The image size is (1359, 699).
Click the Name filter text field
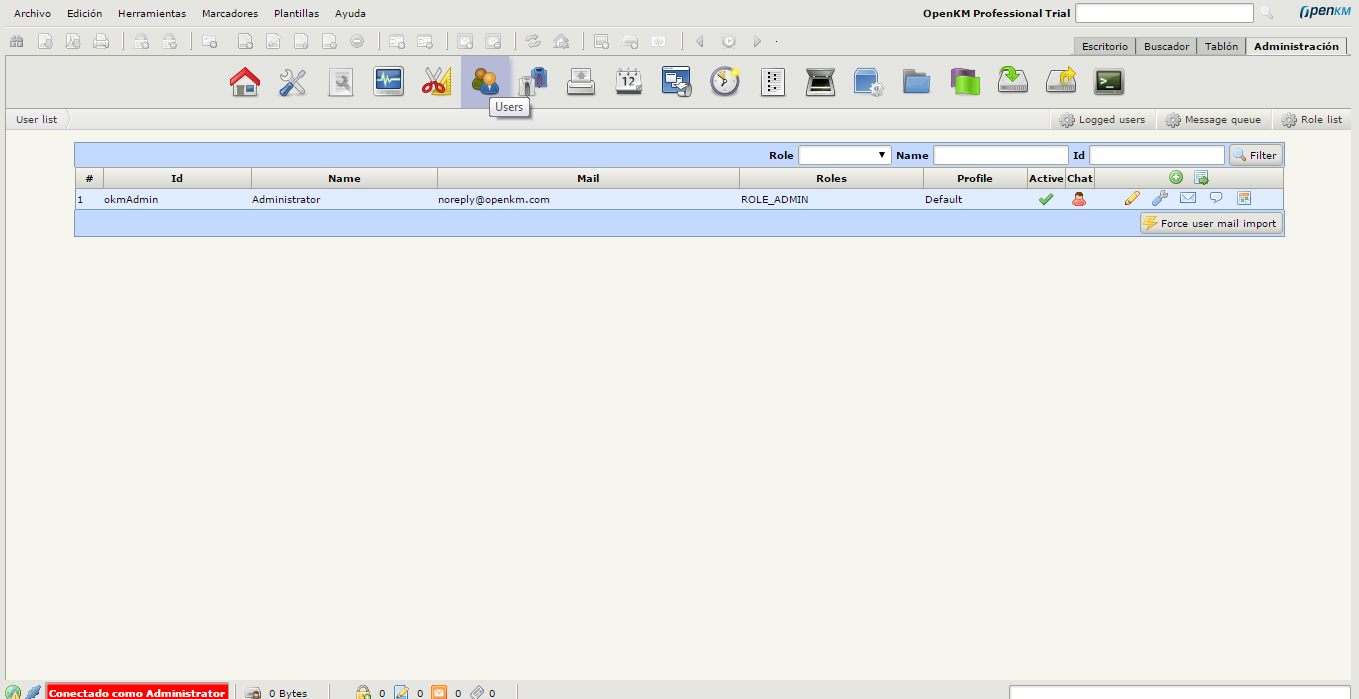[x=1000, y=155]
